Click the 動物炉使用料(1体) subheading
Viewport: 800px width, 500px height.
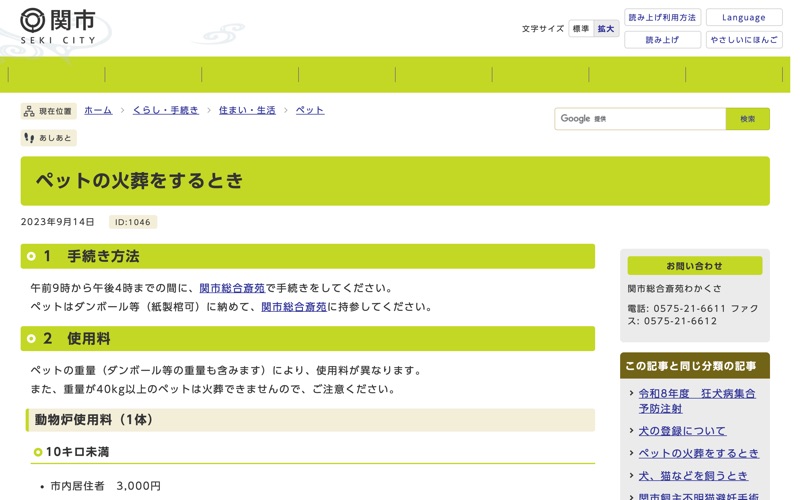310,420
